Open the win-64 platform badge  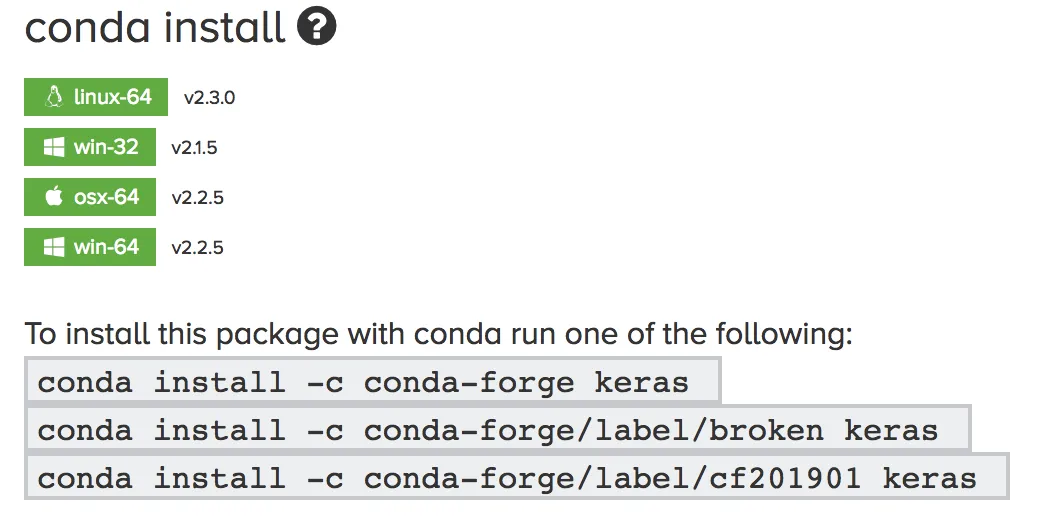click(90, 247)
